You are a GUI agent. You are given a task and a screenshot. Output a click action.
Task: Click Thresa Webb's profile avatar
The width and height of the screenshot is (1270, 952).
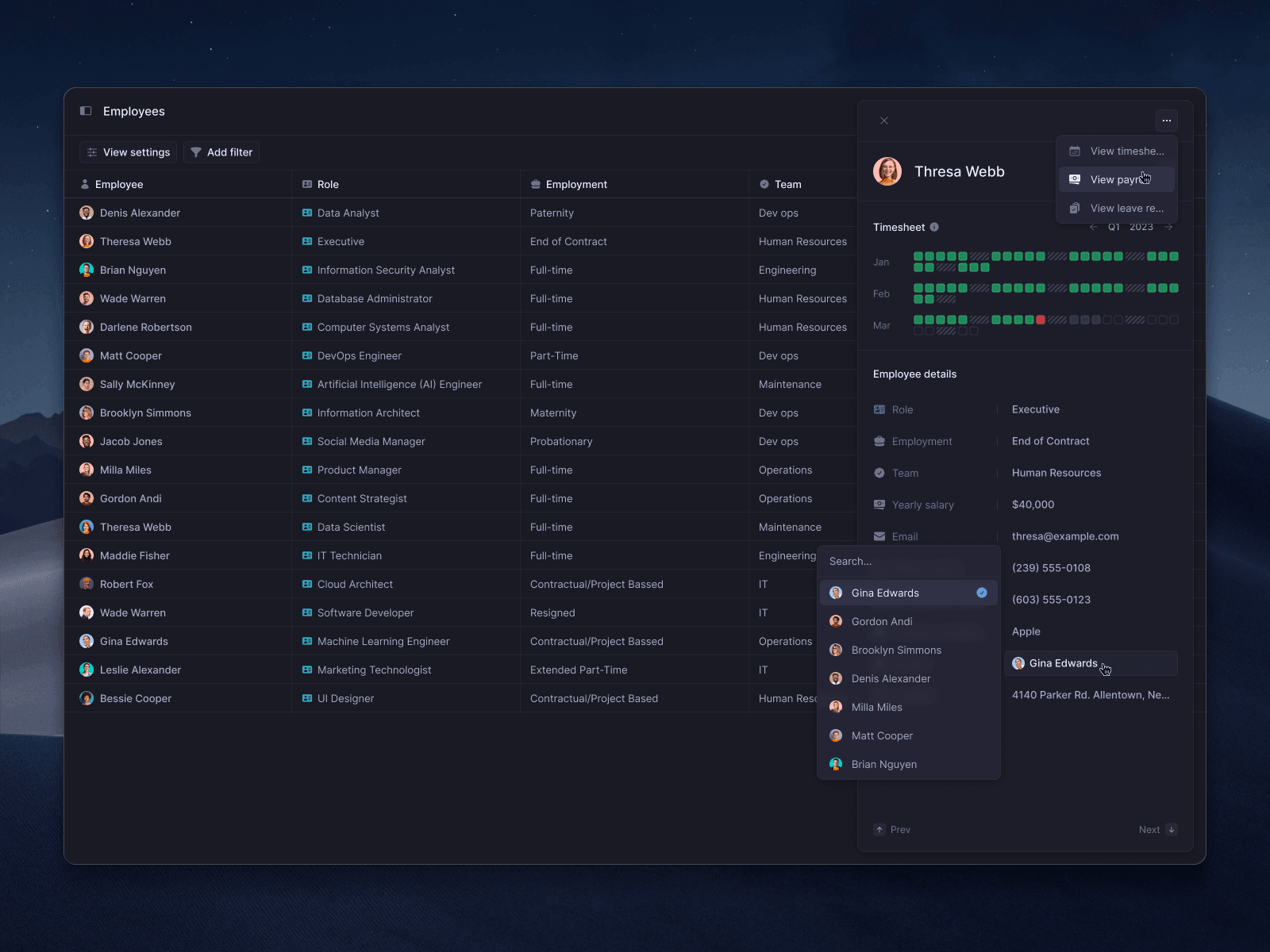tap(887, 171)
